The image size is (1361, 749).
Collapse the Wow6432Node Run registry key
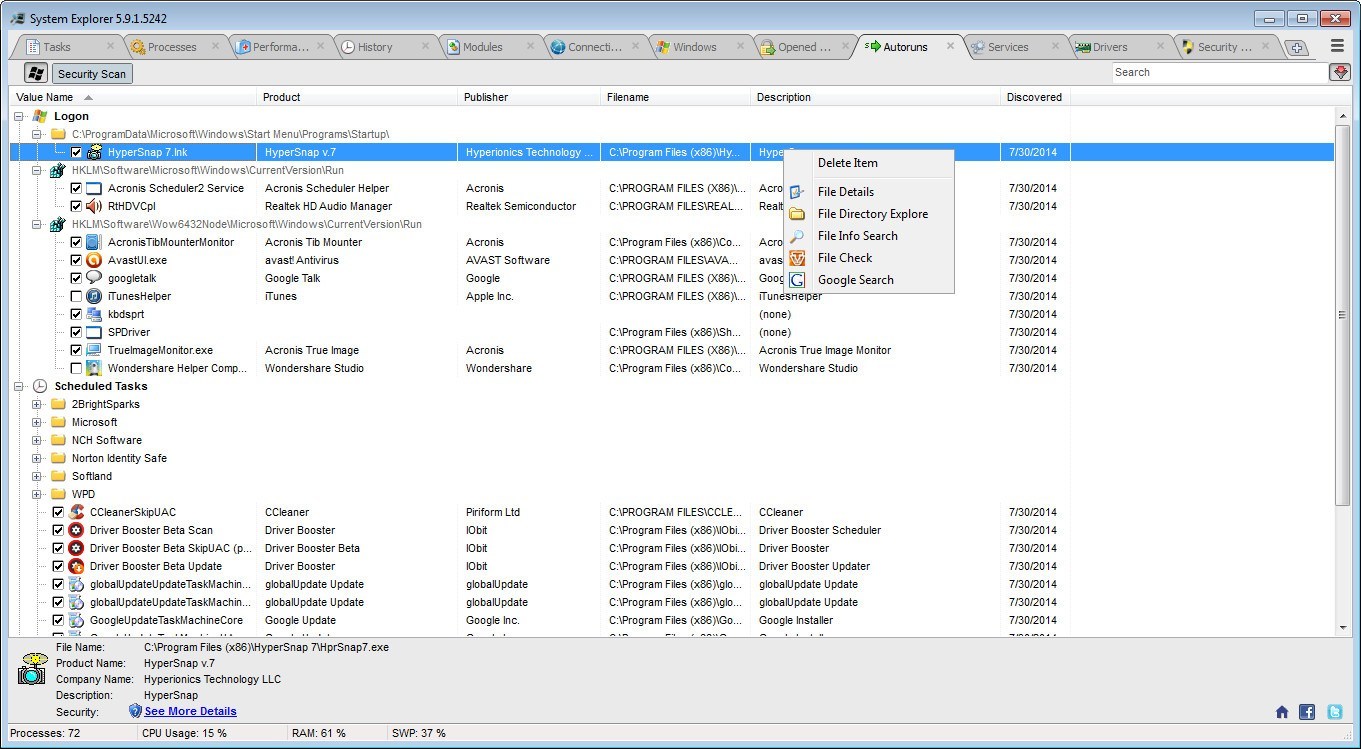(x=37, y=224)
